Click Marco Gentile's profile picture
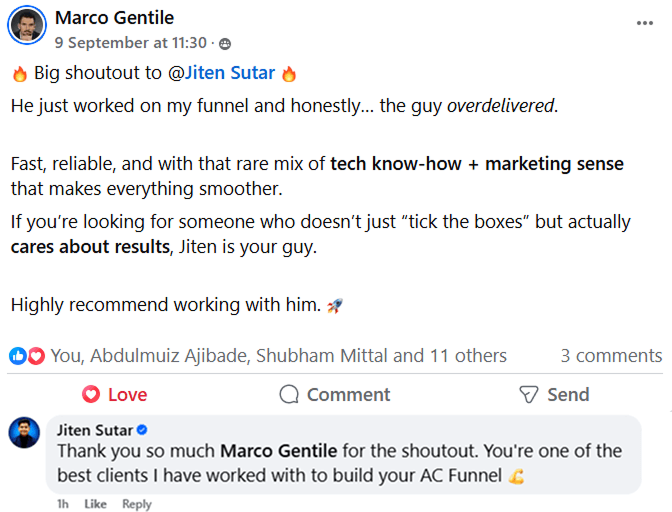The image size is (672, 512). [x=27, y=26]
